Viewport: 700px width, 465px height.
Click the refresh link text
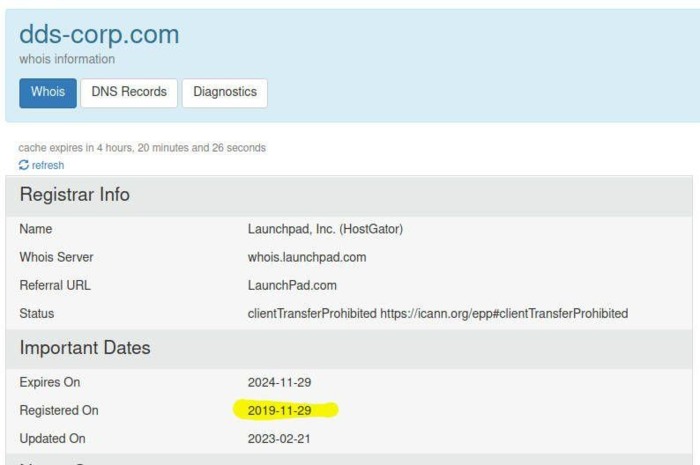point(47,165)
